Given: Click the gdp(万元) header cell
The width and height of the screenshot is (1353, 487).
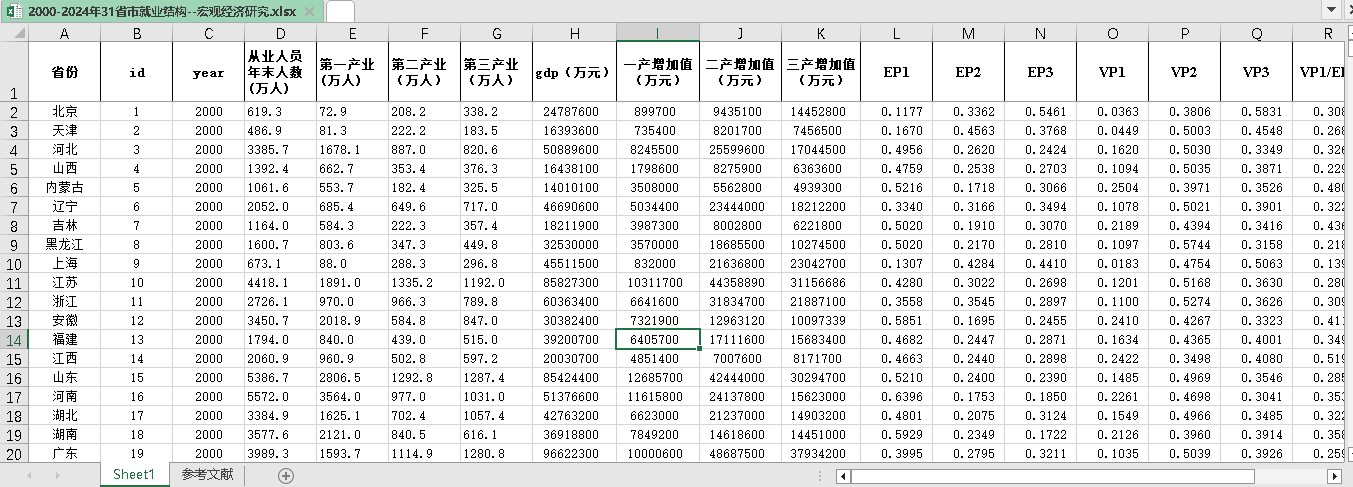Looking at the screenshot, I should 574,72.
